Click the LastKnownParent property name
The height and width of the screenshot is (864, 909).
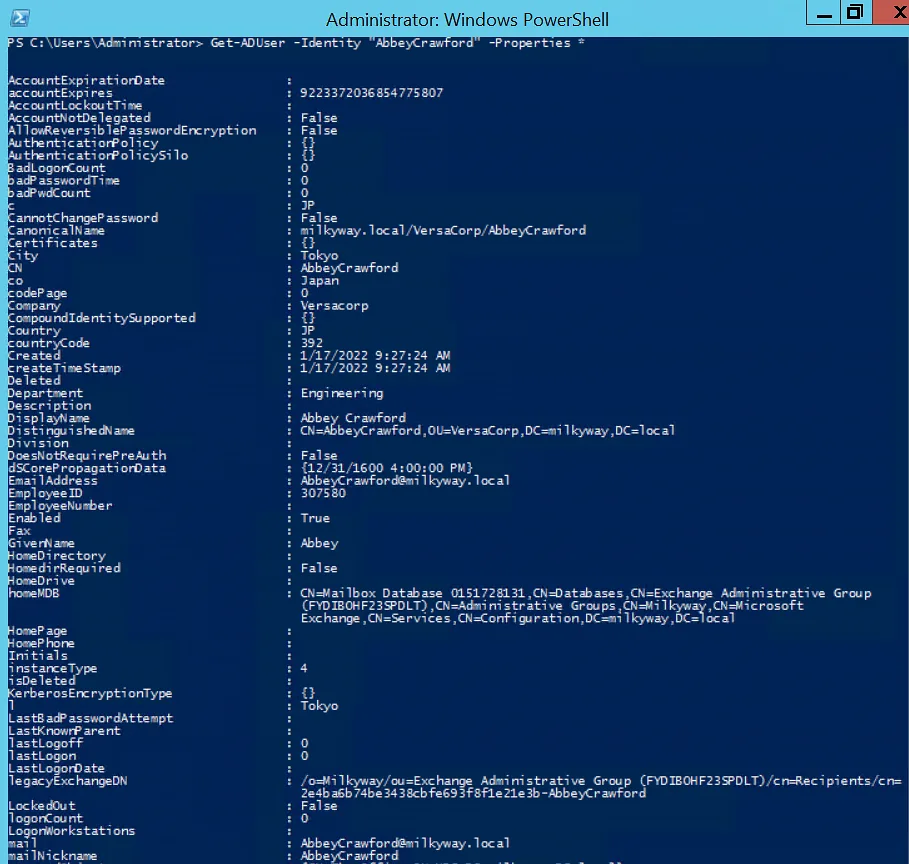point(64,731)
